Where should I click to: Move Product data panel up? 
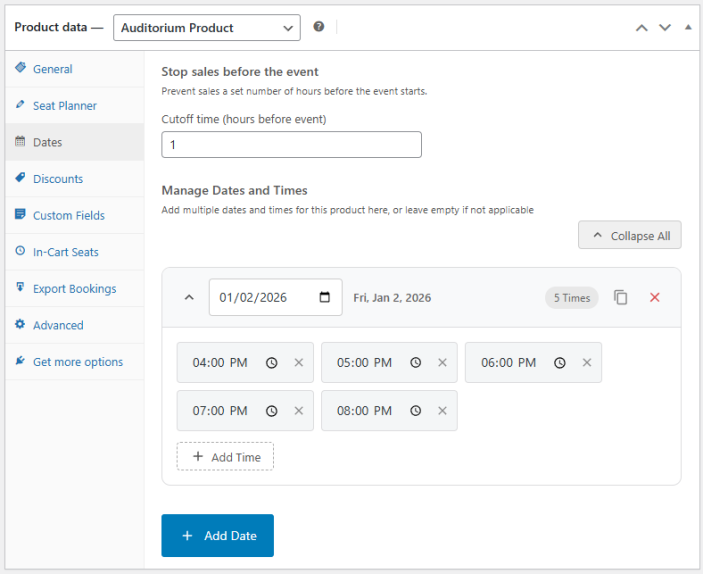click(642, 27)
